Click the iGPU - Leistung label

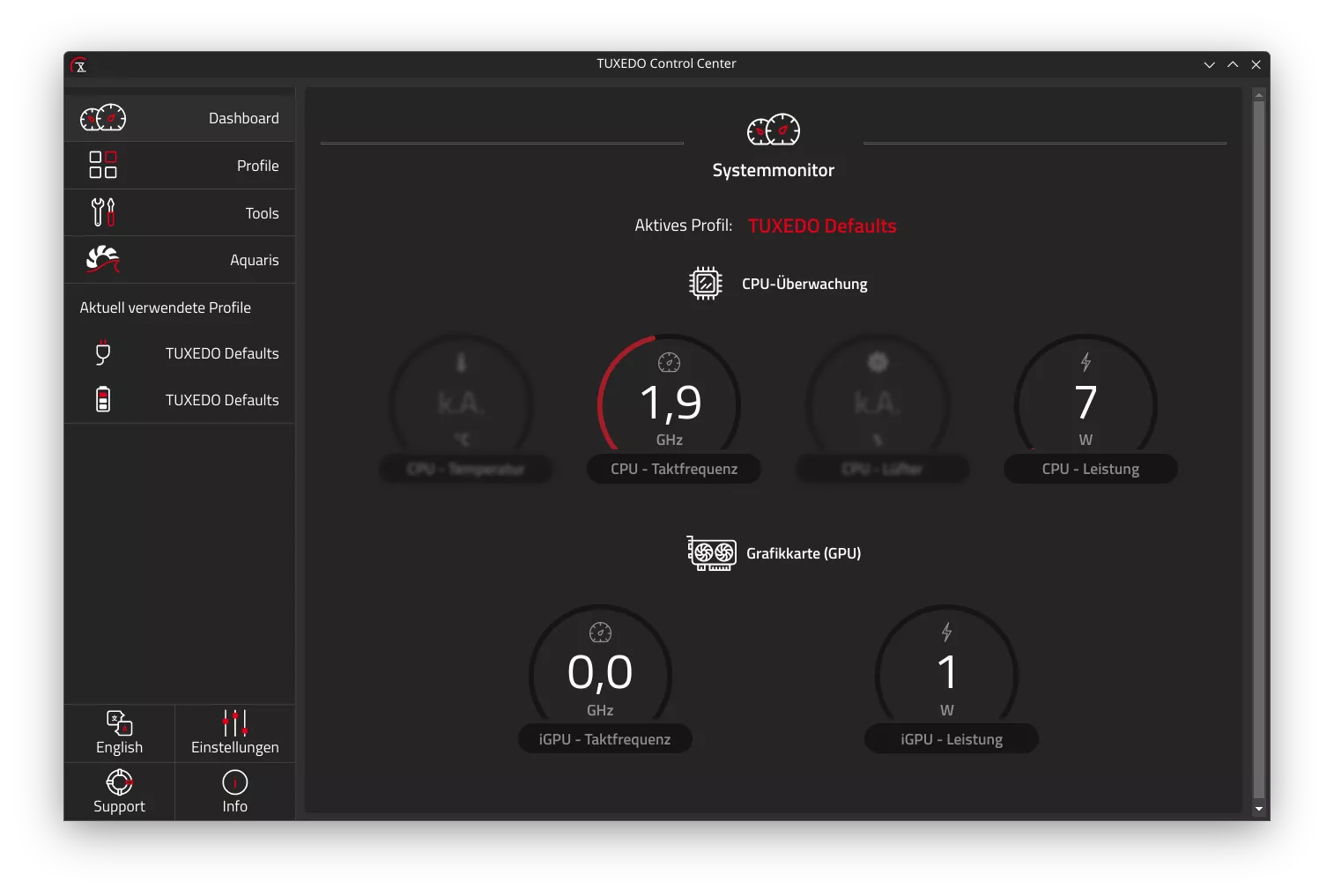951,739
